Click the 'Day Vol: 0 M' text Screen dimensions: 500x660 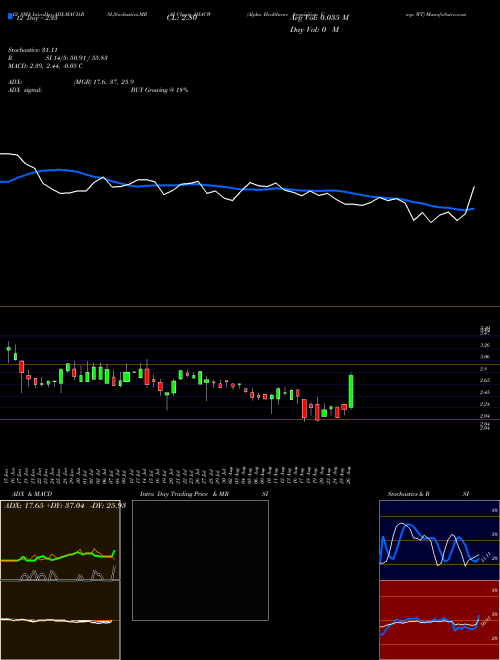(x=314, y=30)
